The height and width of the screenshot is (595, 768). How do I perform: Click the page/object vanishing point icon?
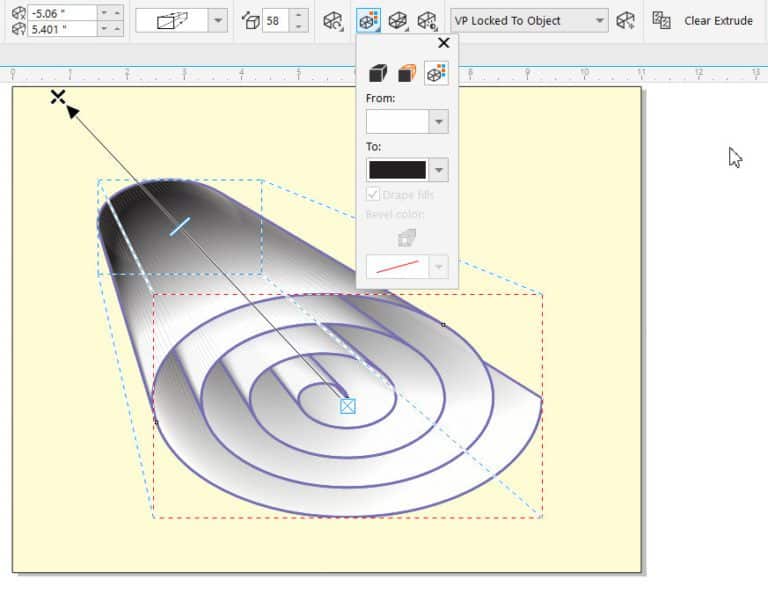tap(625, 20)
